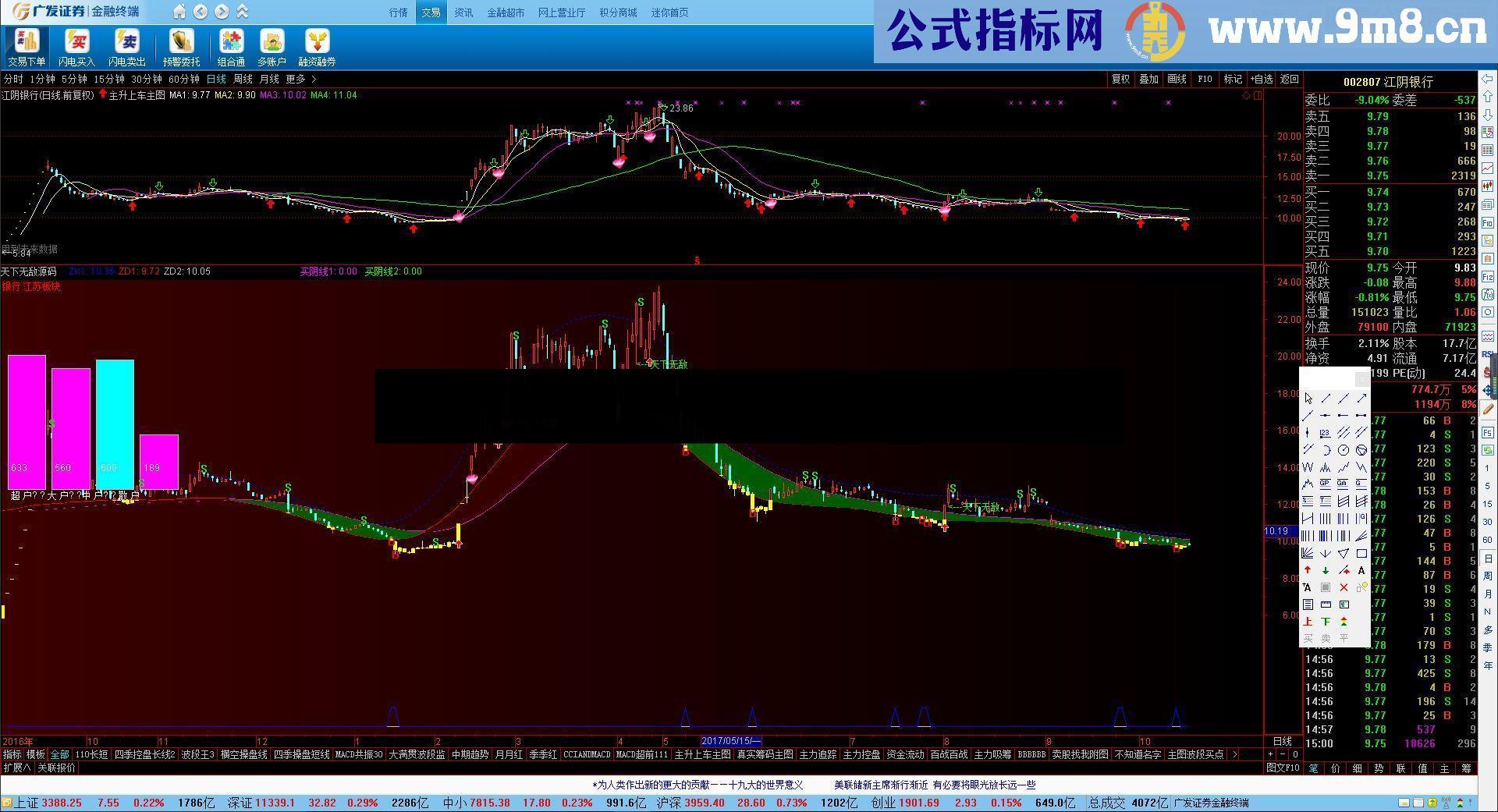Select the pointer tool in drawing palette
This screenshot has width=1498, height=812.
[1308, 398]
